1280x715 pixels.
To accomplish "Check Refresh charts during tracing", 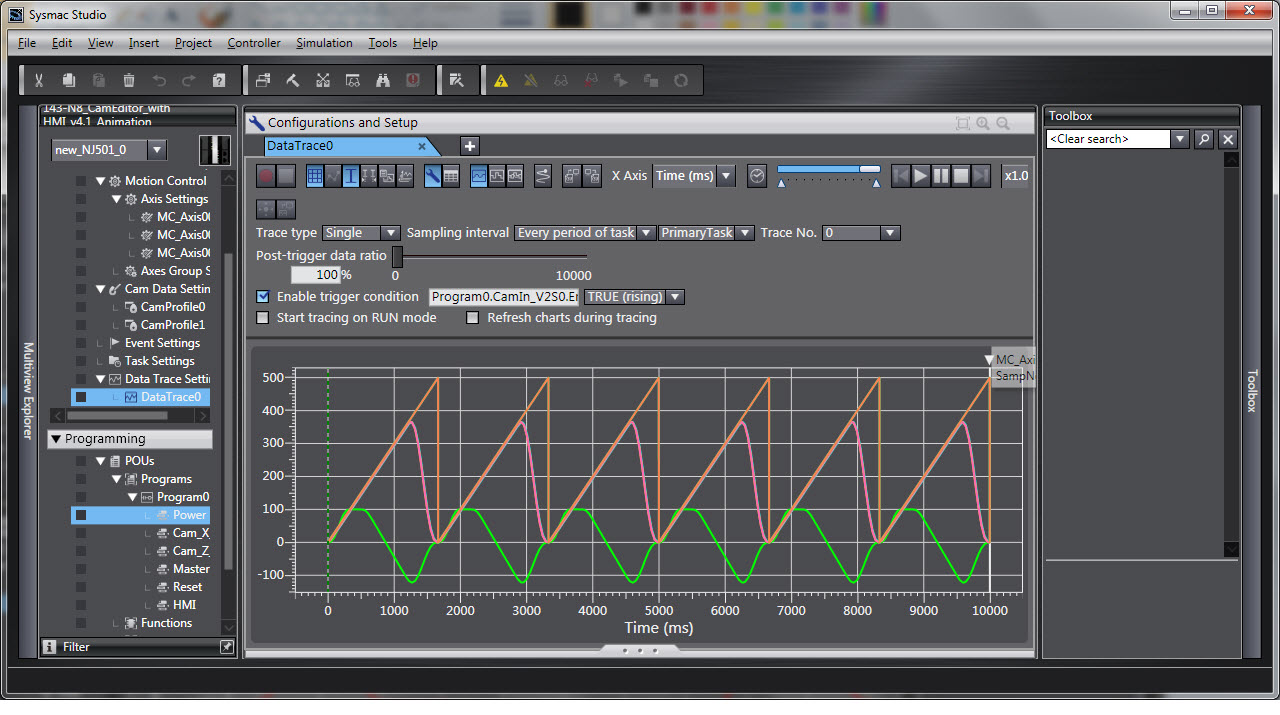I will (473, 318).
